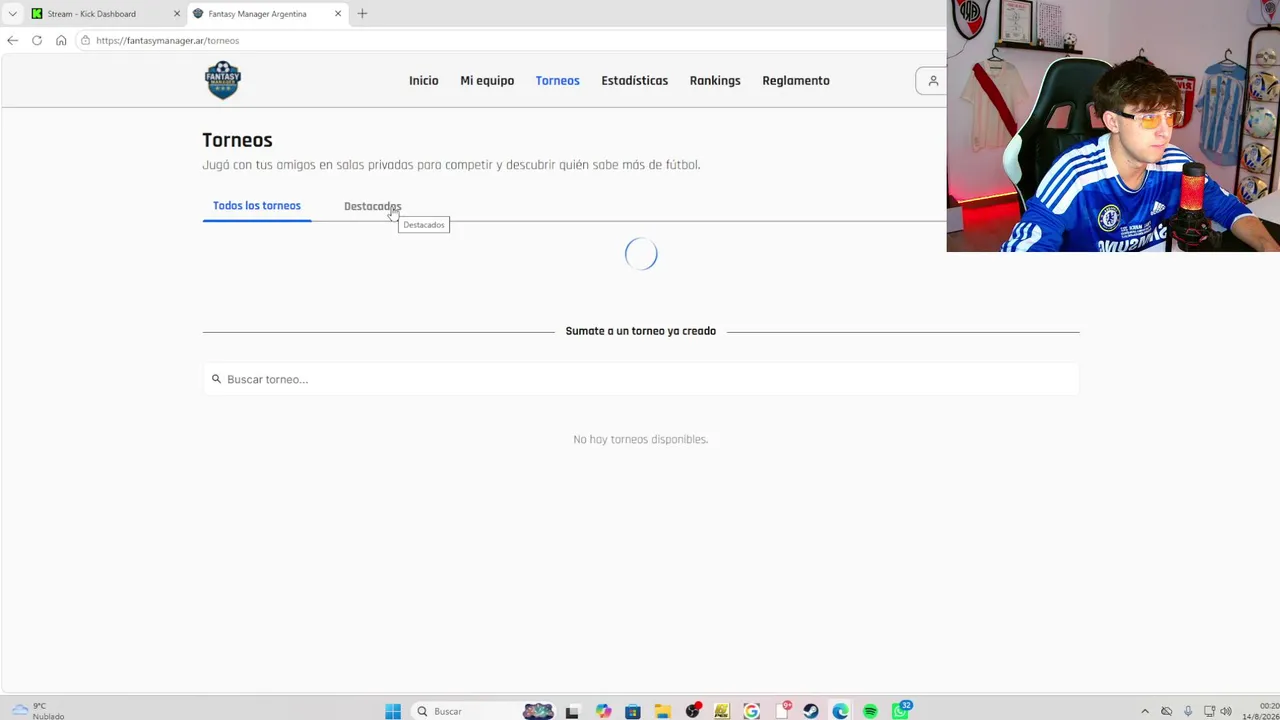Viewport: 1280px width, 720px height.
Task: Open the clock and date panel
Action: (x=1260, y=711)
